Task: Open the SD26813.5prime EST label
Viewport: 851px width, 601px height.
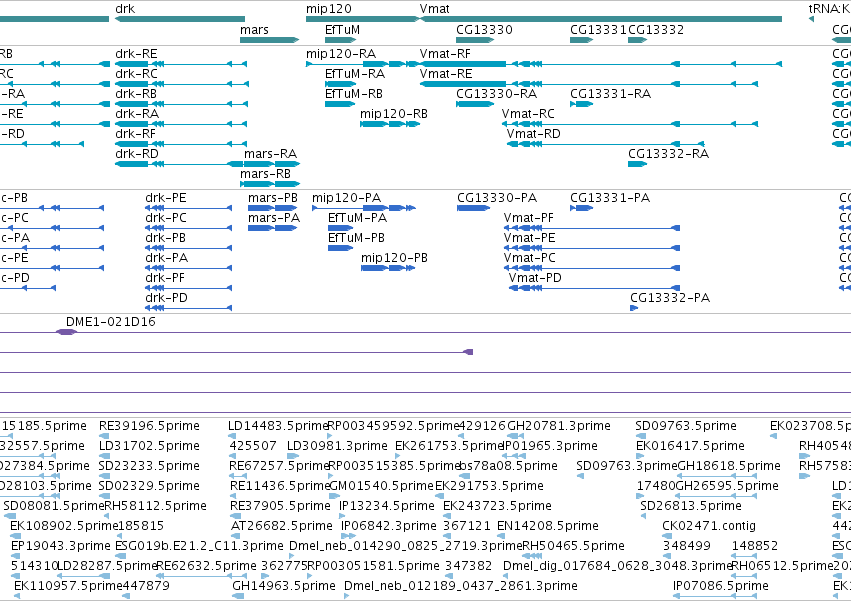Action: pos(691,506)
